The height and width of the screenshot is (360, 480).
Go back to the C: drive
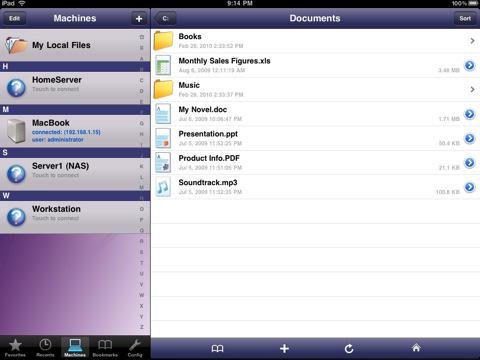[x=165, y=18]
